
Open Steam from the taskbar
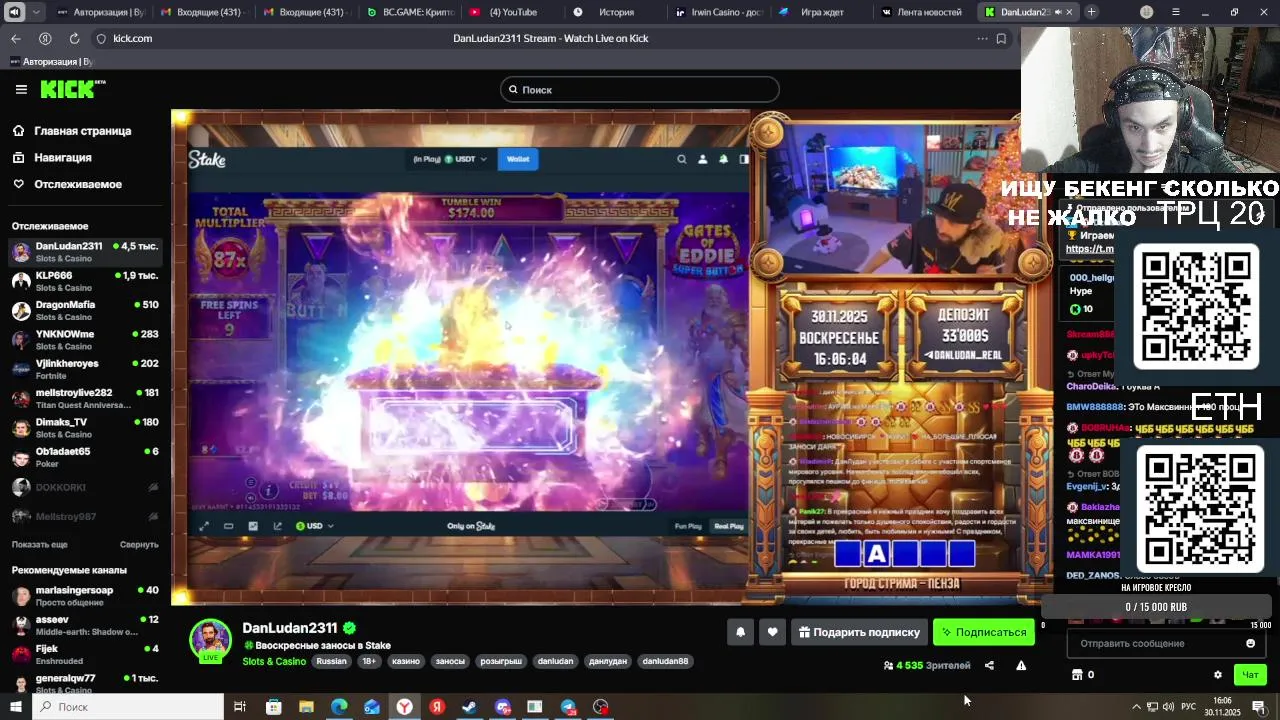point(469,707)
